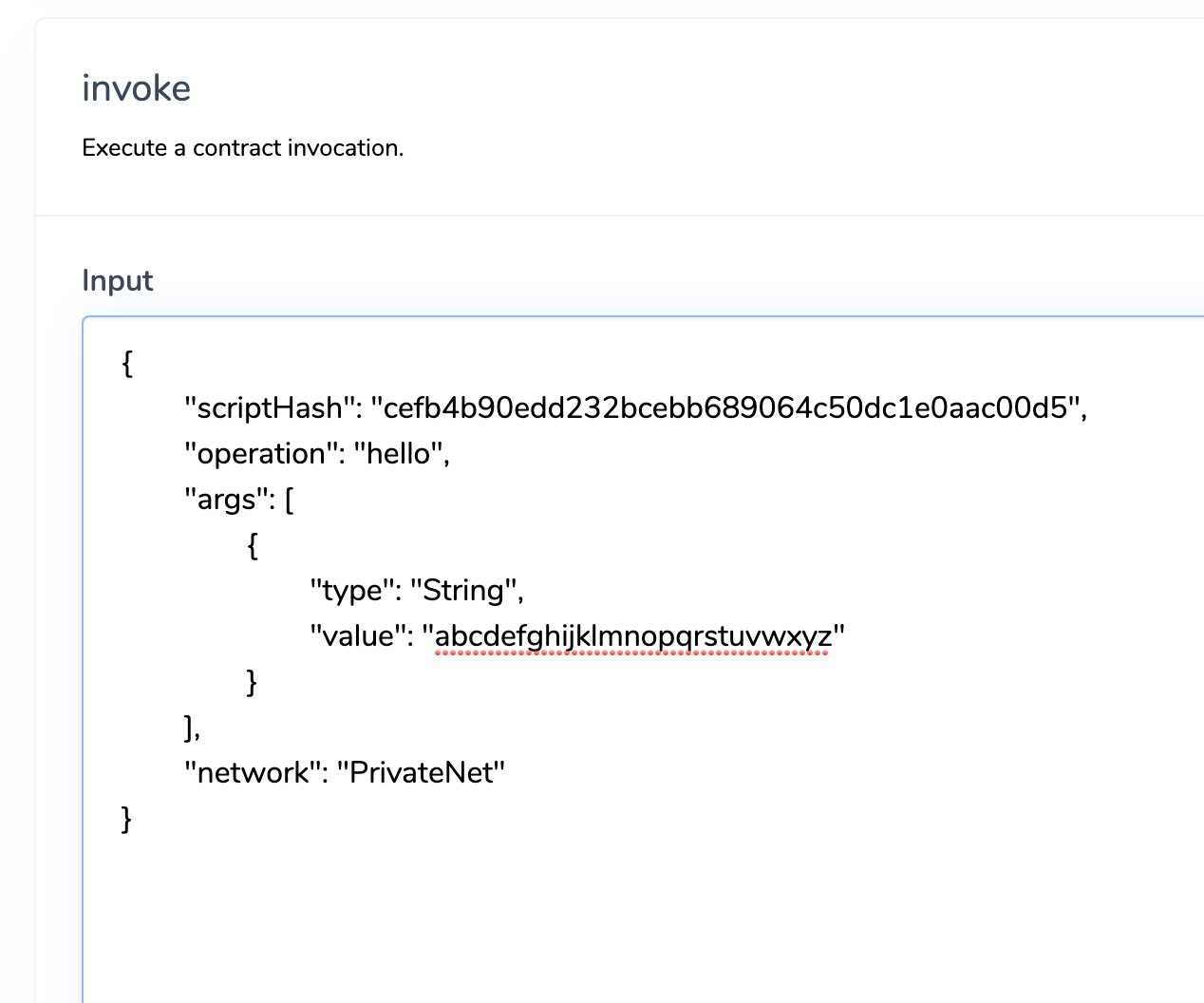
Task: Click the "Input" label
Action: [117, 280]
